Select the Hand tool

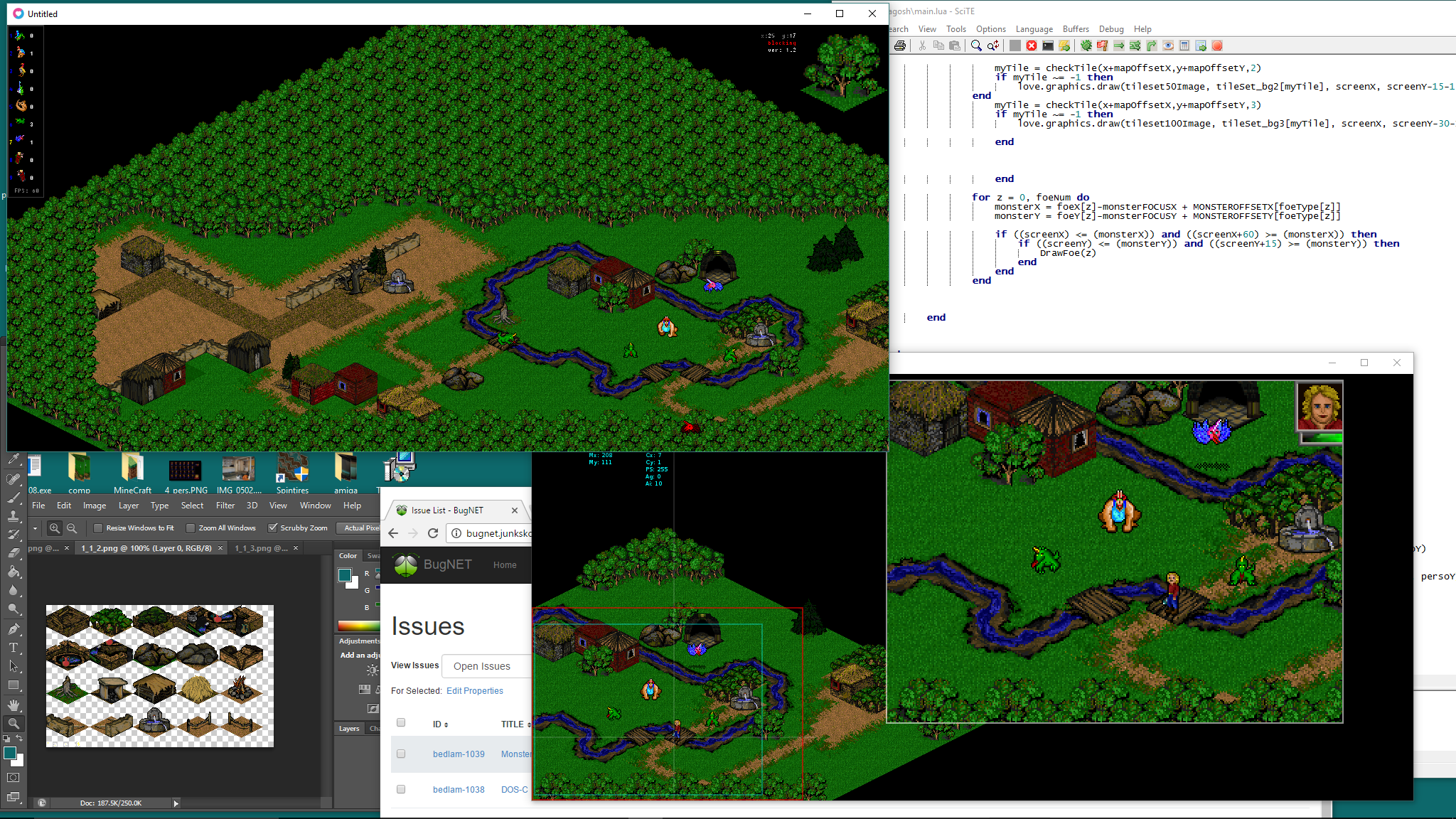point(14,705)
